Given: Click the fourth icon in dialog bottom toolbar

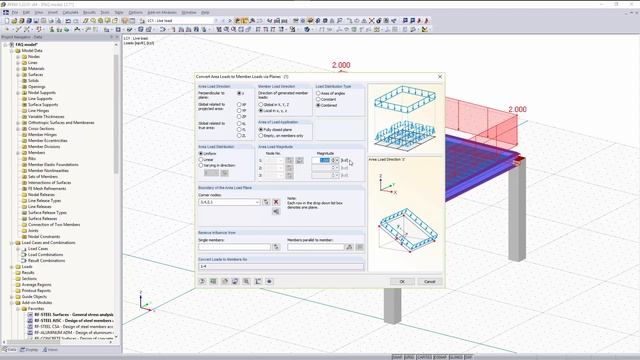Looking at the screenshot, I should [x=235, y=281].
